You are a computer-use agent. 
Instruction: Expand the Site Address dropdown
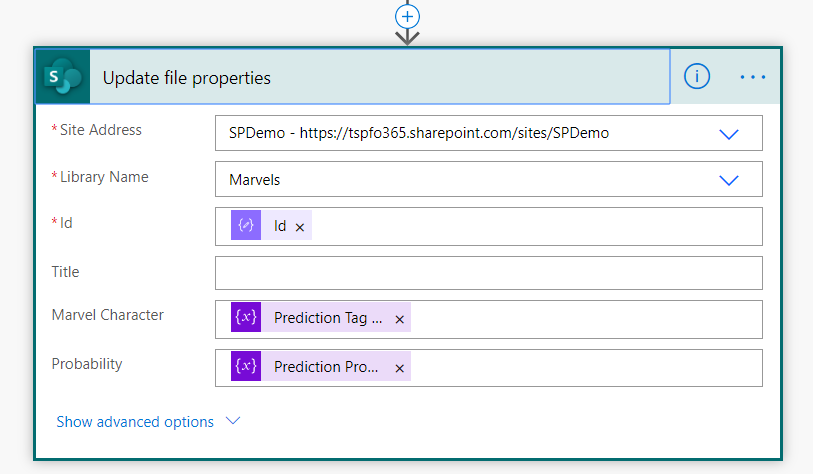pyautogui.click(x=728, y=134)
